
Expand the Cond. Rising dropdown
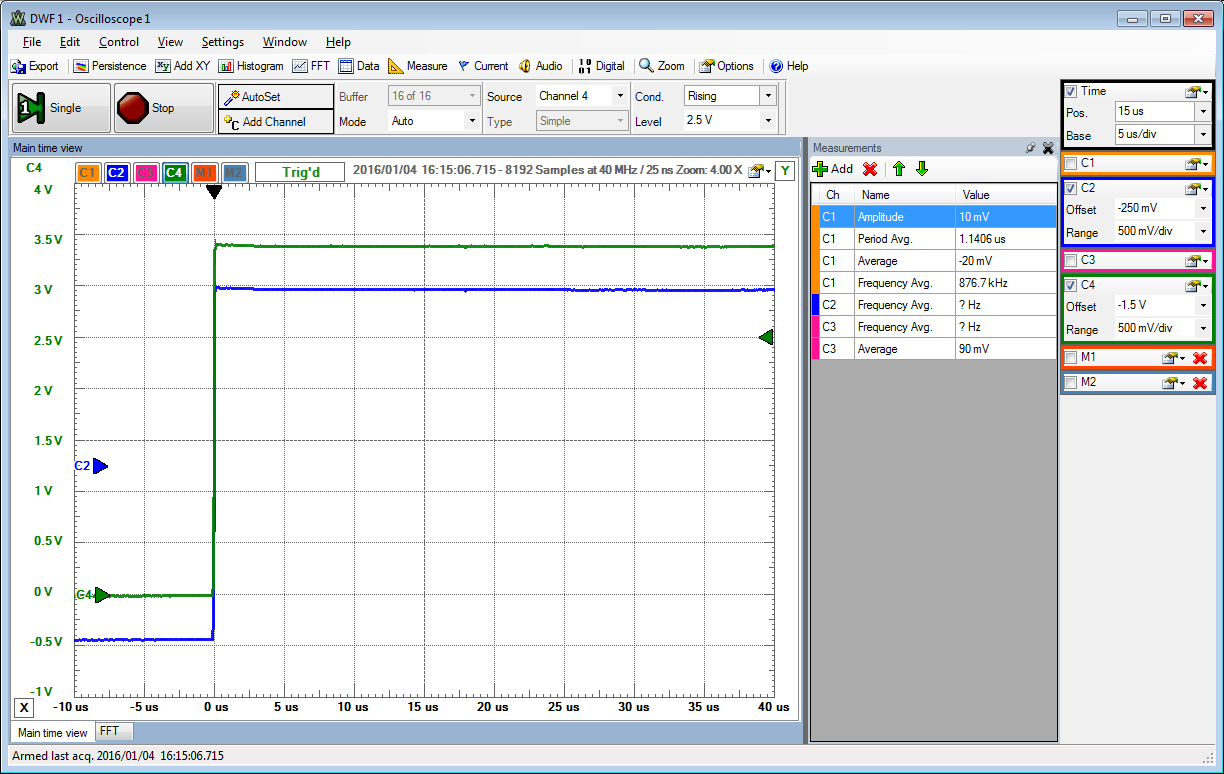click(768, 96)
